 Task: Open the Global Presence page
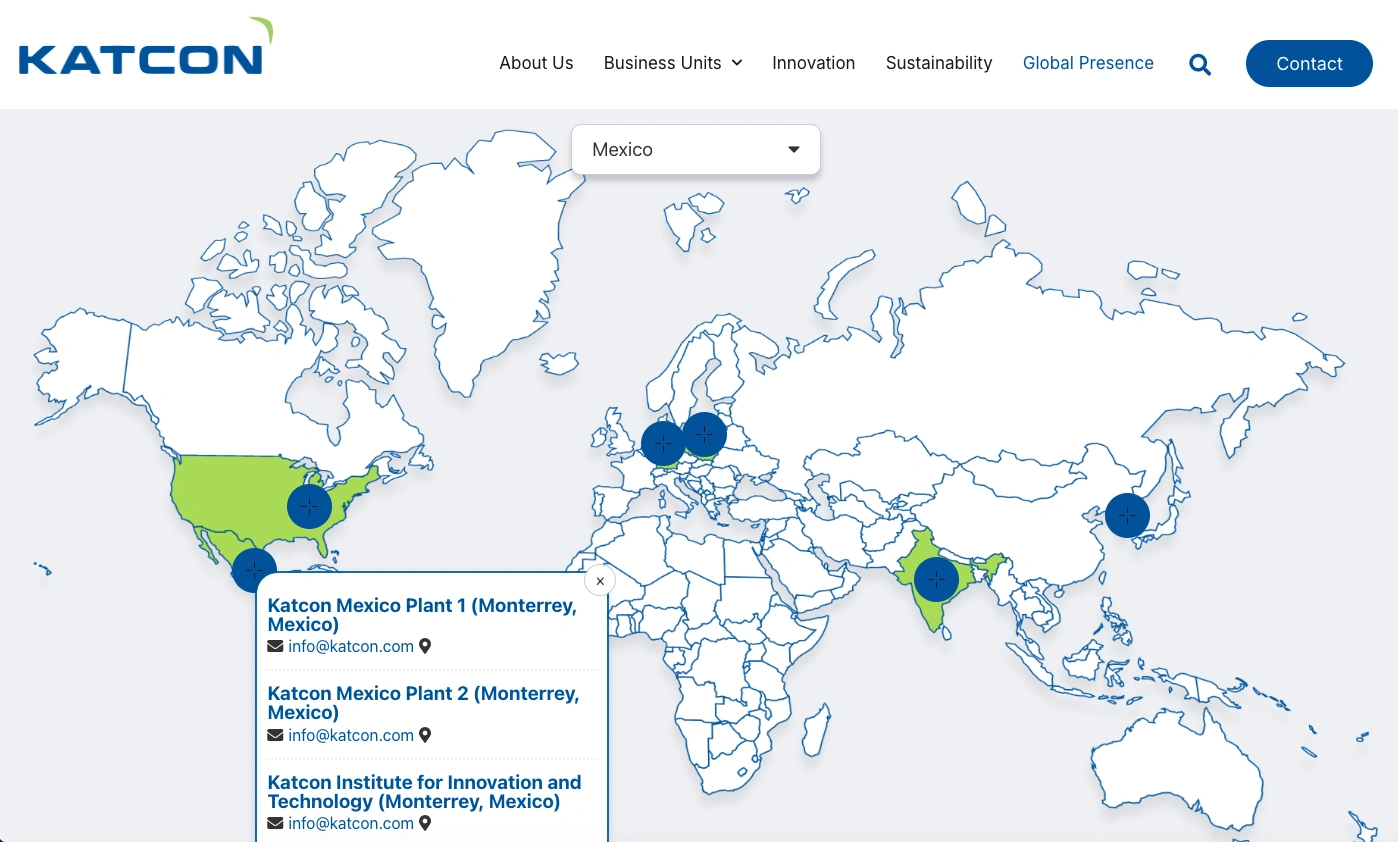pos(1088,63)
